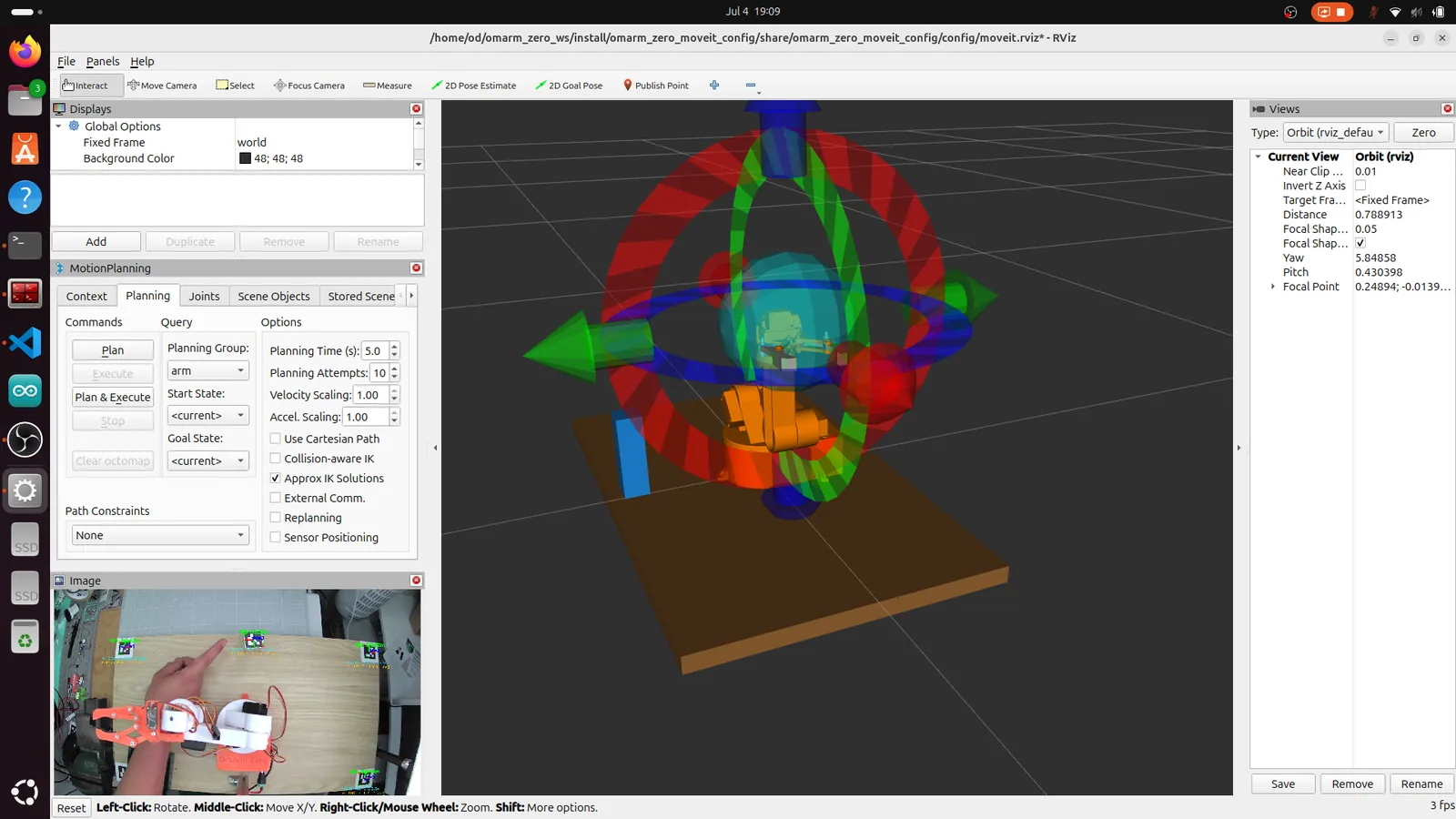Switch to the Context tab
1456x819 pixels.
(x=86, y=296)
